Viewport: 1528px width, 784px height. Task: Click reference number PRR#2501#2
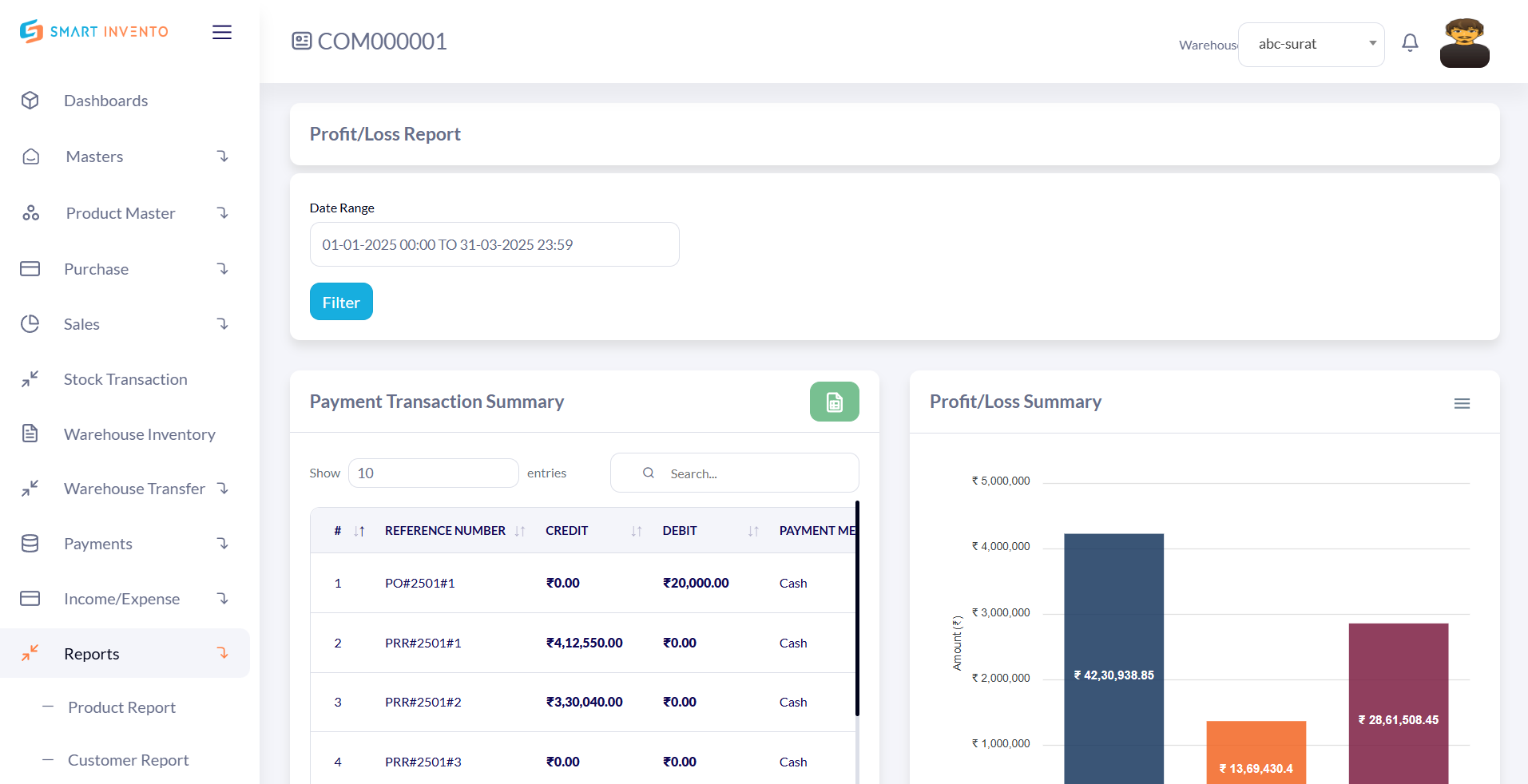click(423, 703)
